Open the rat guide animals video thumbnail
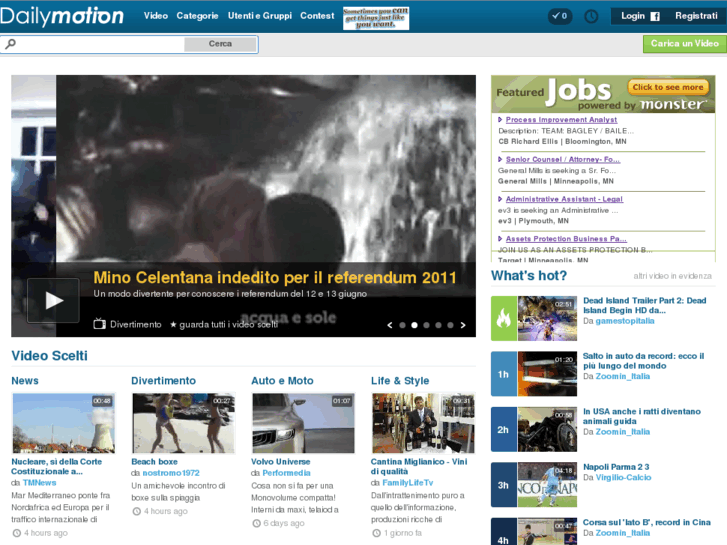727x545 pixels. pyautogui.click(x=547, y=430)
